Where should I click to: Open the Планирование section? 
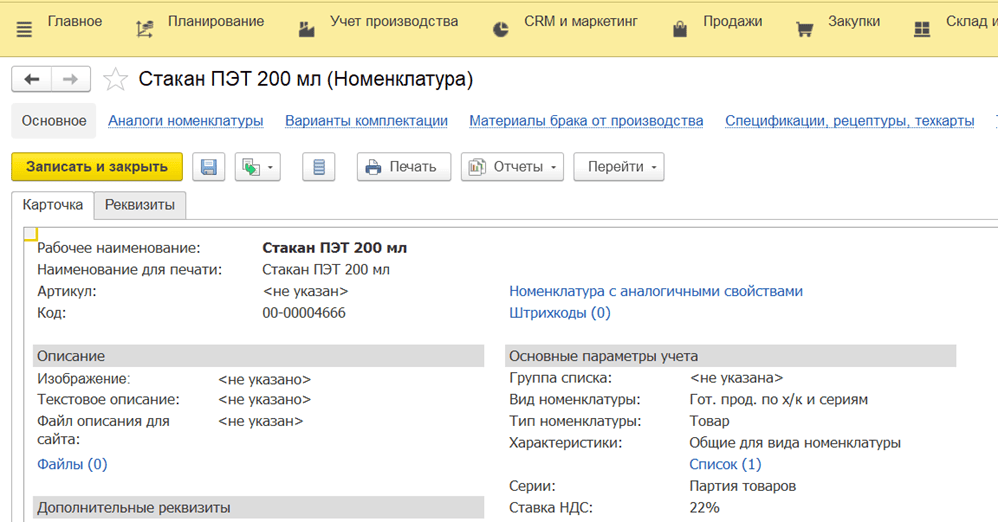click(x=199, y=22)
